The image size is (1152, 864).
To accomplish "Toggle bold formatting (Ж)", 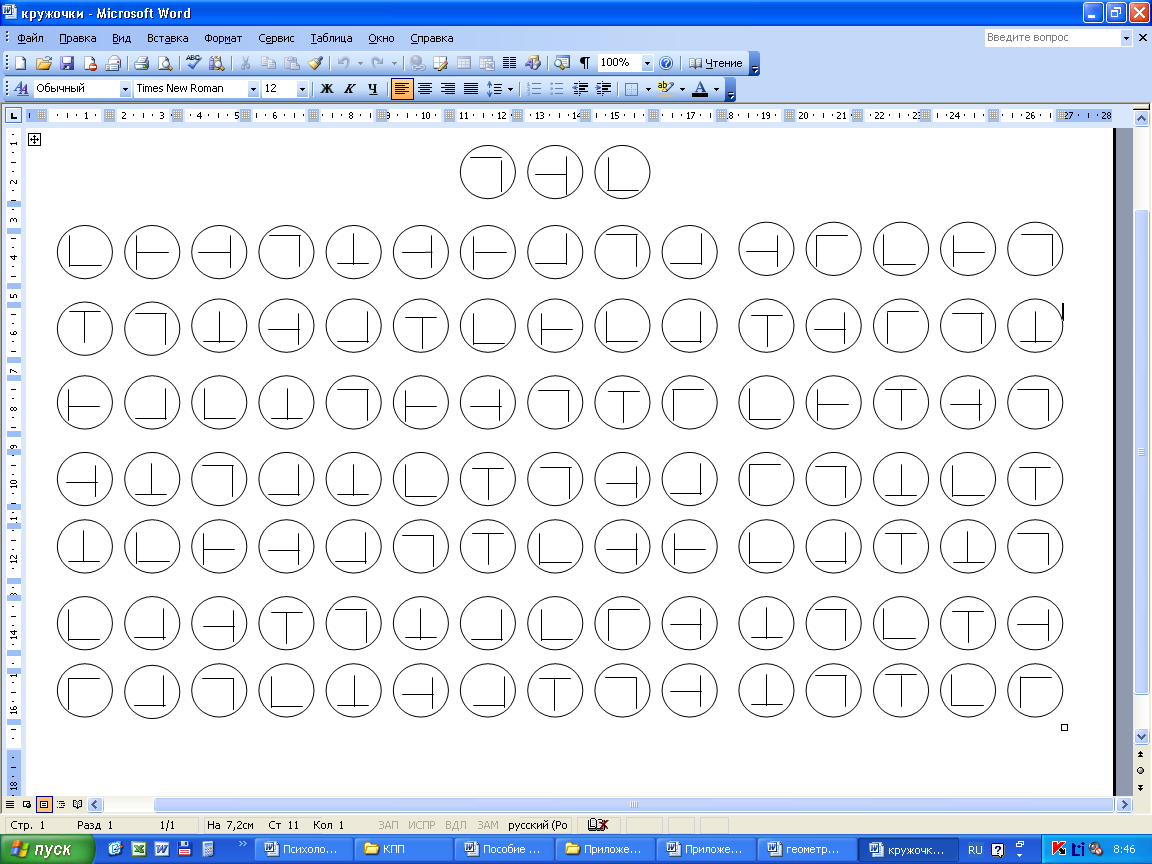I will coord(327,89).
